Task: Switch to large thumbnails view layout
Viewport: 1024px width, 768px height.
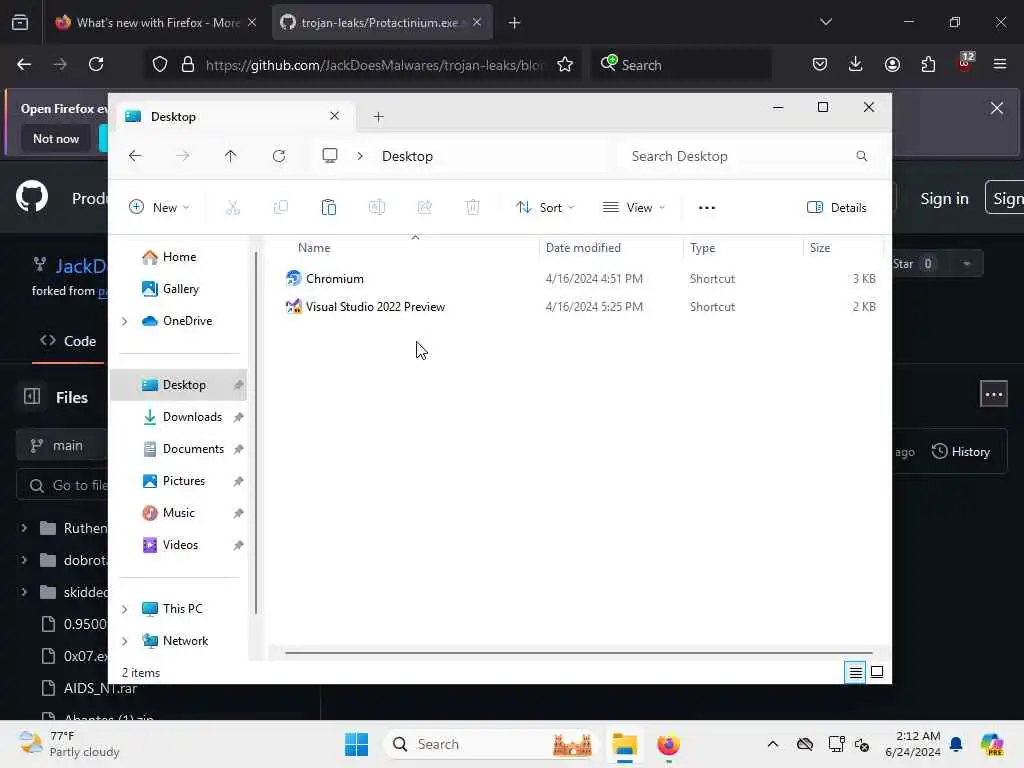Action: point(877,672)
